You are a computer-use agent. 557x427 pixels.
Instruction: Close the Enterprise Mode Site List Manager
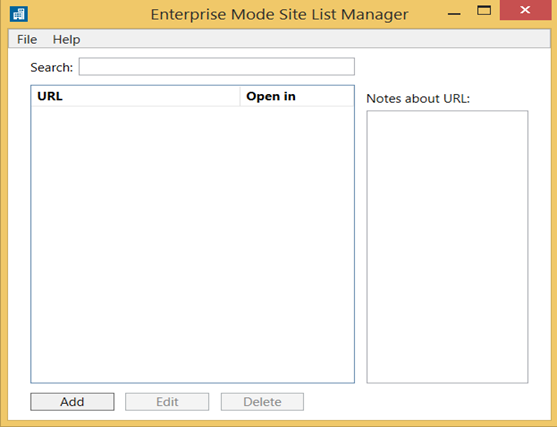525,10
